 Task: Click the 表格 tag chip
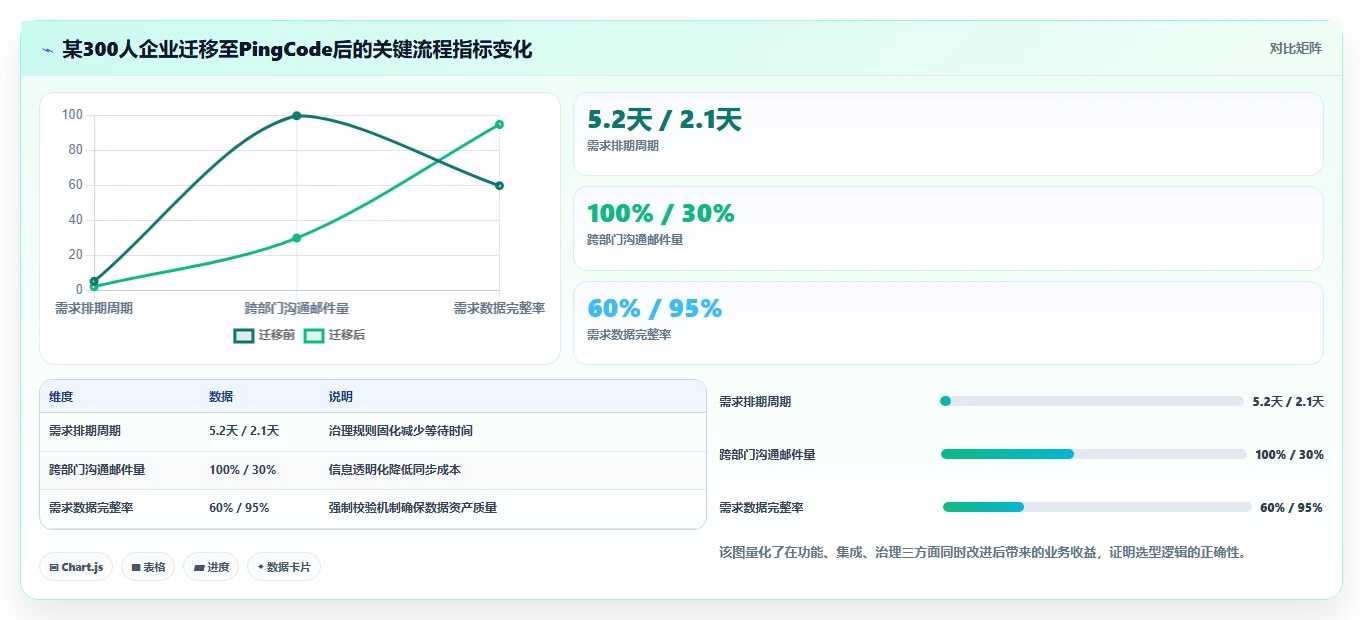[x=148, y=567]
